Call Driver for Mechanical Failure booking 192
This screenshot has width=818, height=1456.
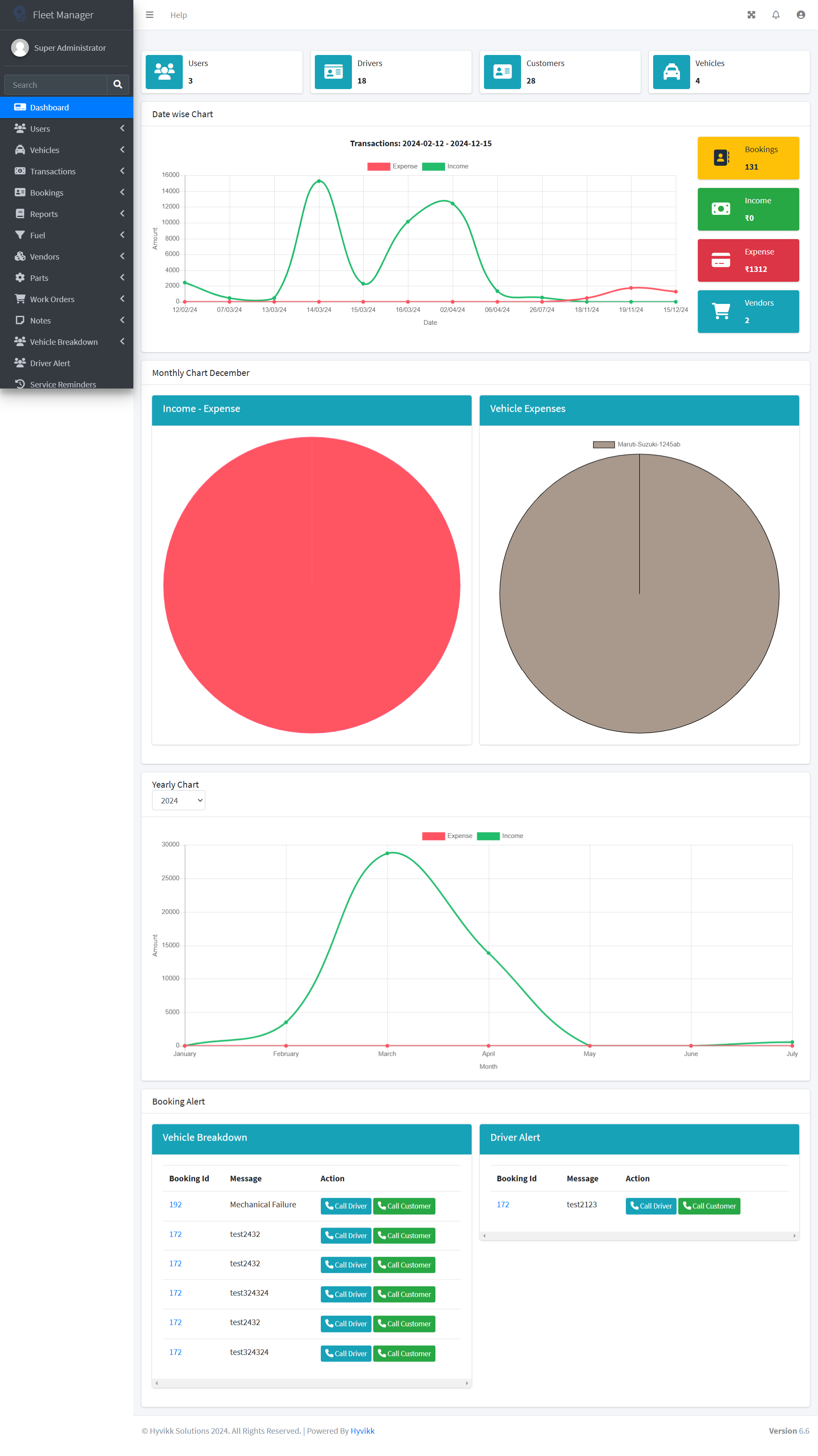pyautogui.click(x=346, y=1206)
